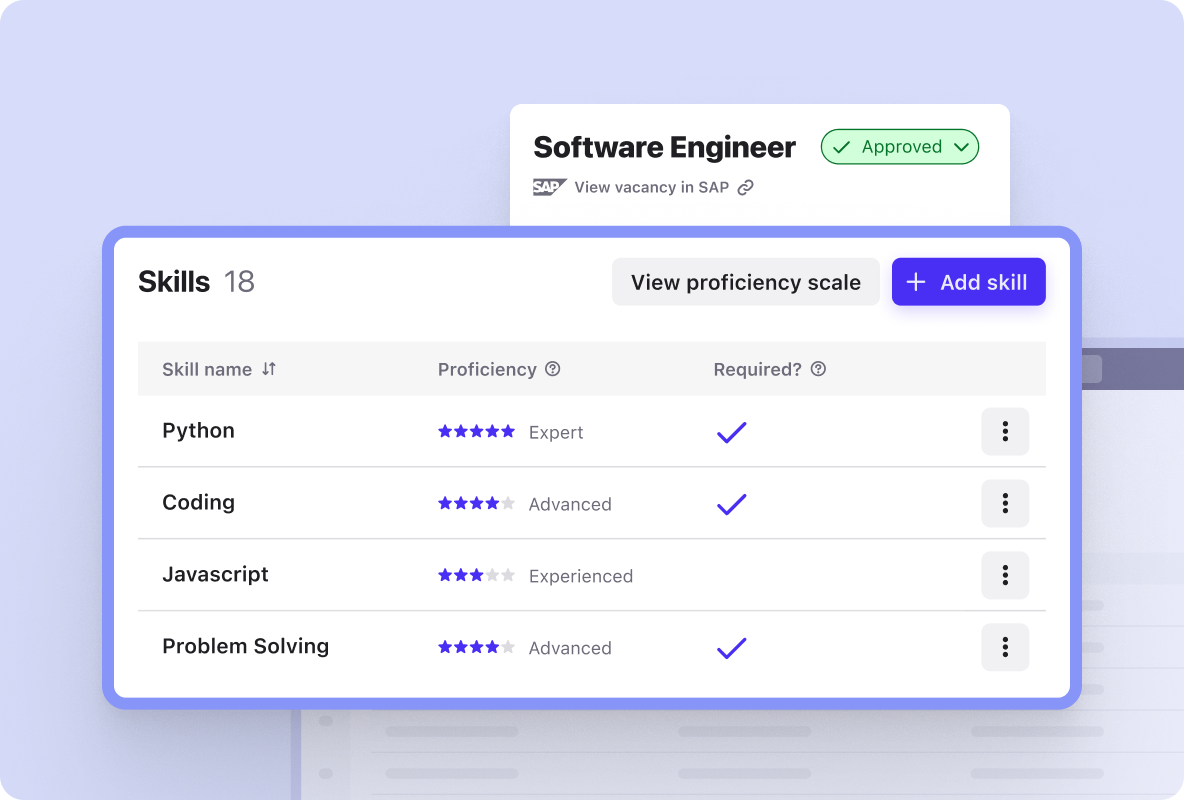Click the Proficiency column header
This screenshot has width=1184, height=800.
tap(487, 369)
